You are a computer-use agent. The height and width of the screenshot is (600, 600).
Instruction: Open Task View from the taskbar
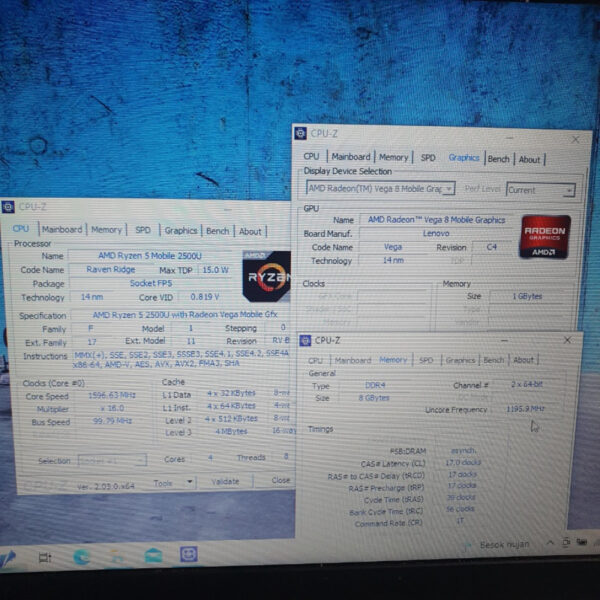[x=45, y=558]
